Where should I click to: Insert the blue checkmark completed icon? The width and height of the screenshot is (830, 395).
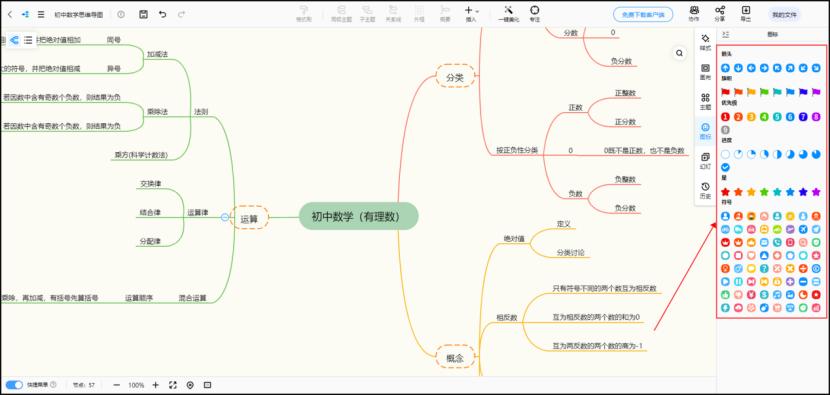[725, 167]
